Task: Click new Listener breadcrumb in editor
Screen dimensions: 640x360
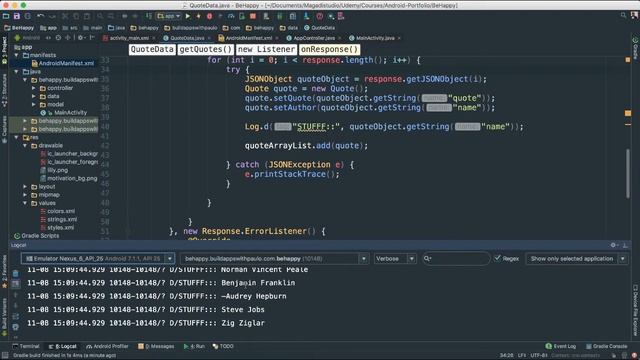Action: (x=266, y=49)
